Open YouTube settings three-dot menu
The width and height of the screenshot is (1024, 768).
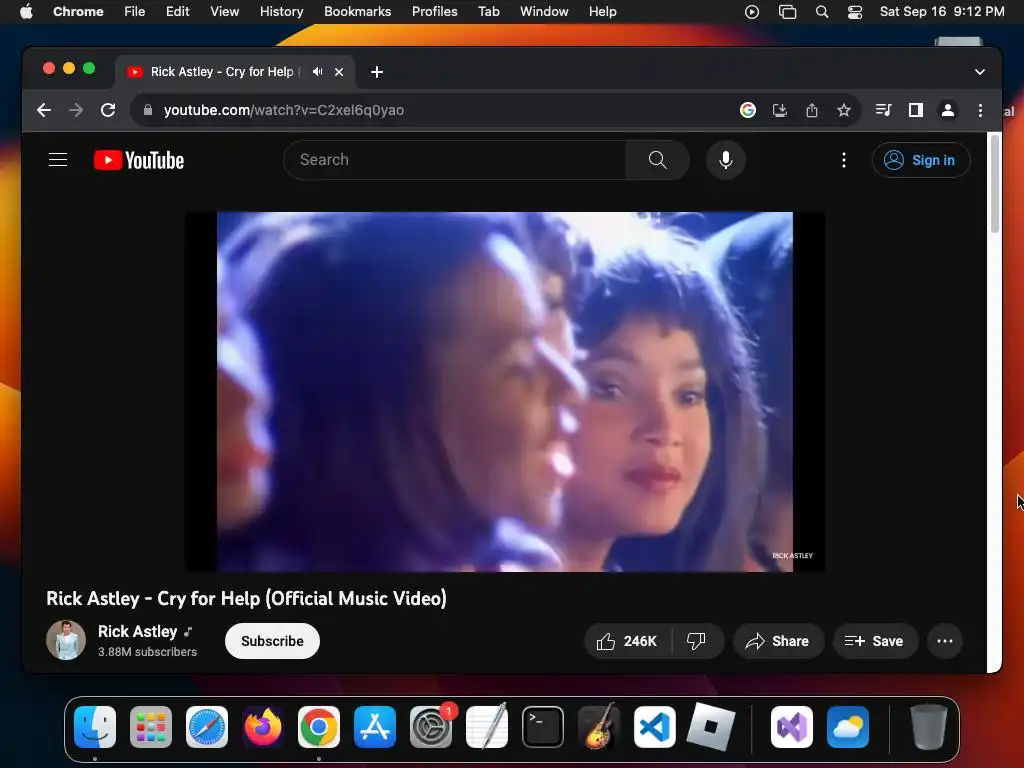[x=844, y=160]
